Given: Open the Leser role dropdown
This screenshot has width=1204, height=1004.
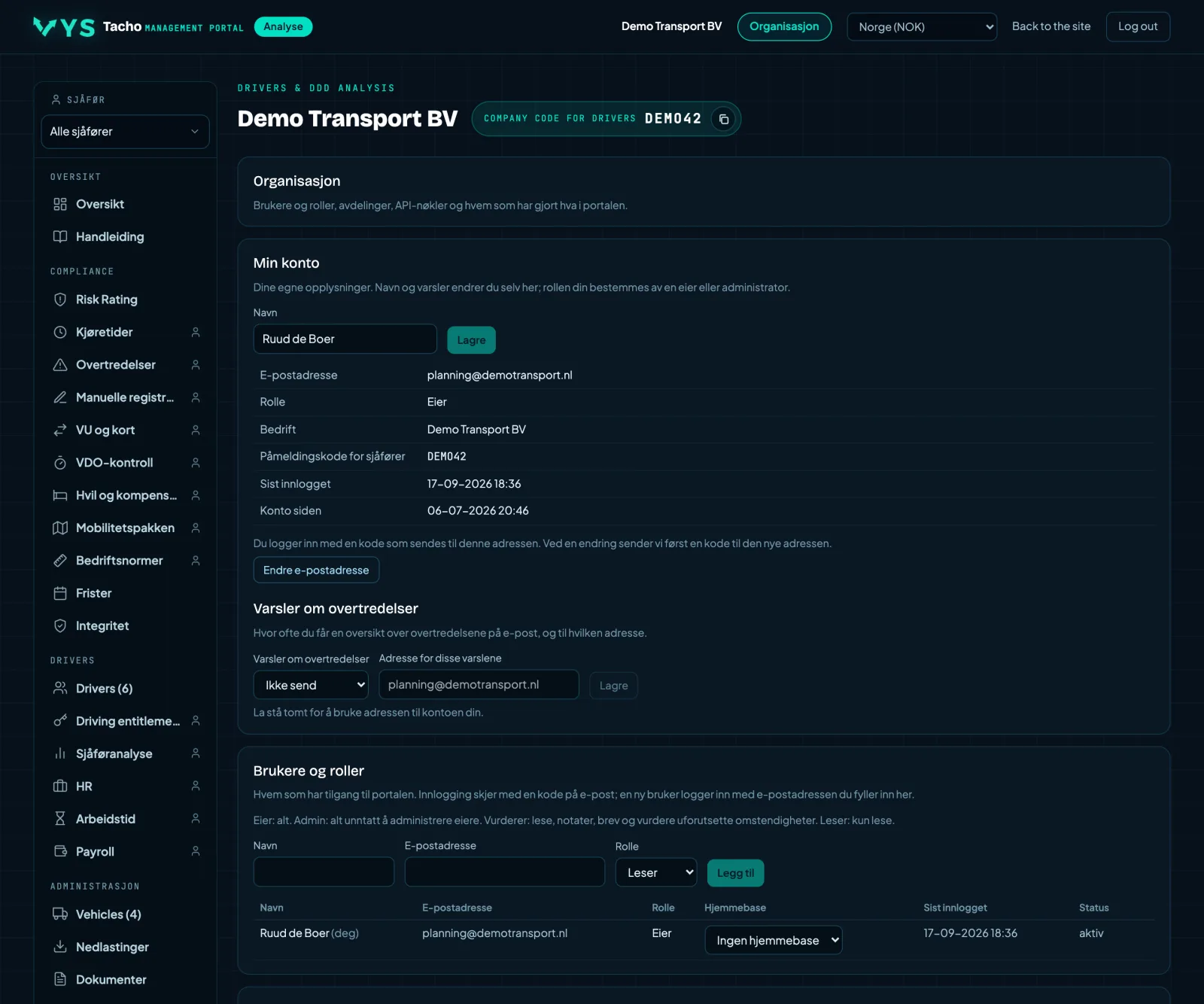Looking at the screenshot, I should click(656, 872).
